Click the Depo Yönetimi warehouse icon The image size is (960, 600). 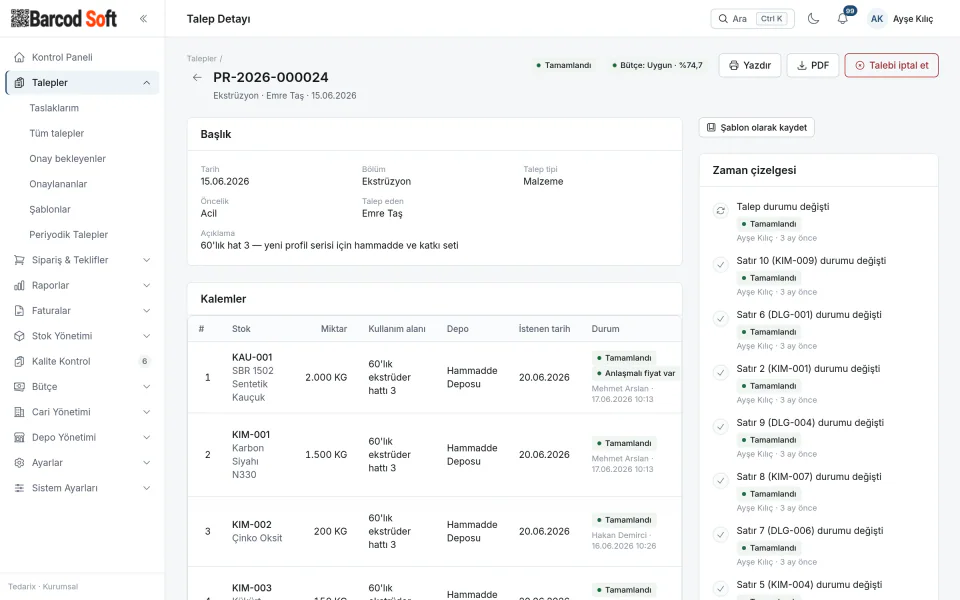[x=20, y=438]
